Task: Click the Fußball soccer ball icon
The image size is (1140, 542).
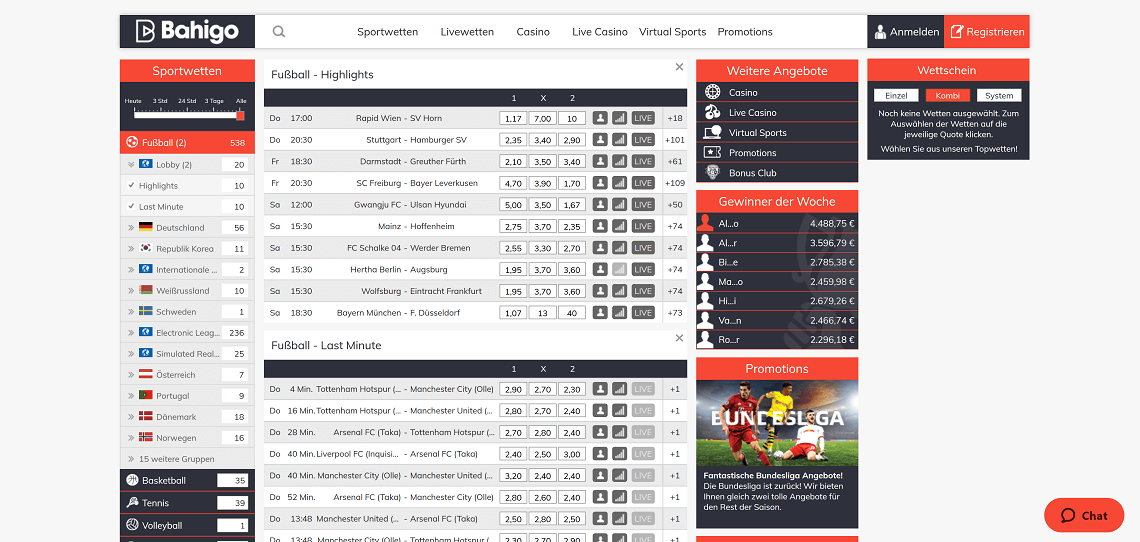Action: point(132,143)
